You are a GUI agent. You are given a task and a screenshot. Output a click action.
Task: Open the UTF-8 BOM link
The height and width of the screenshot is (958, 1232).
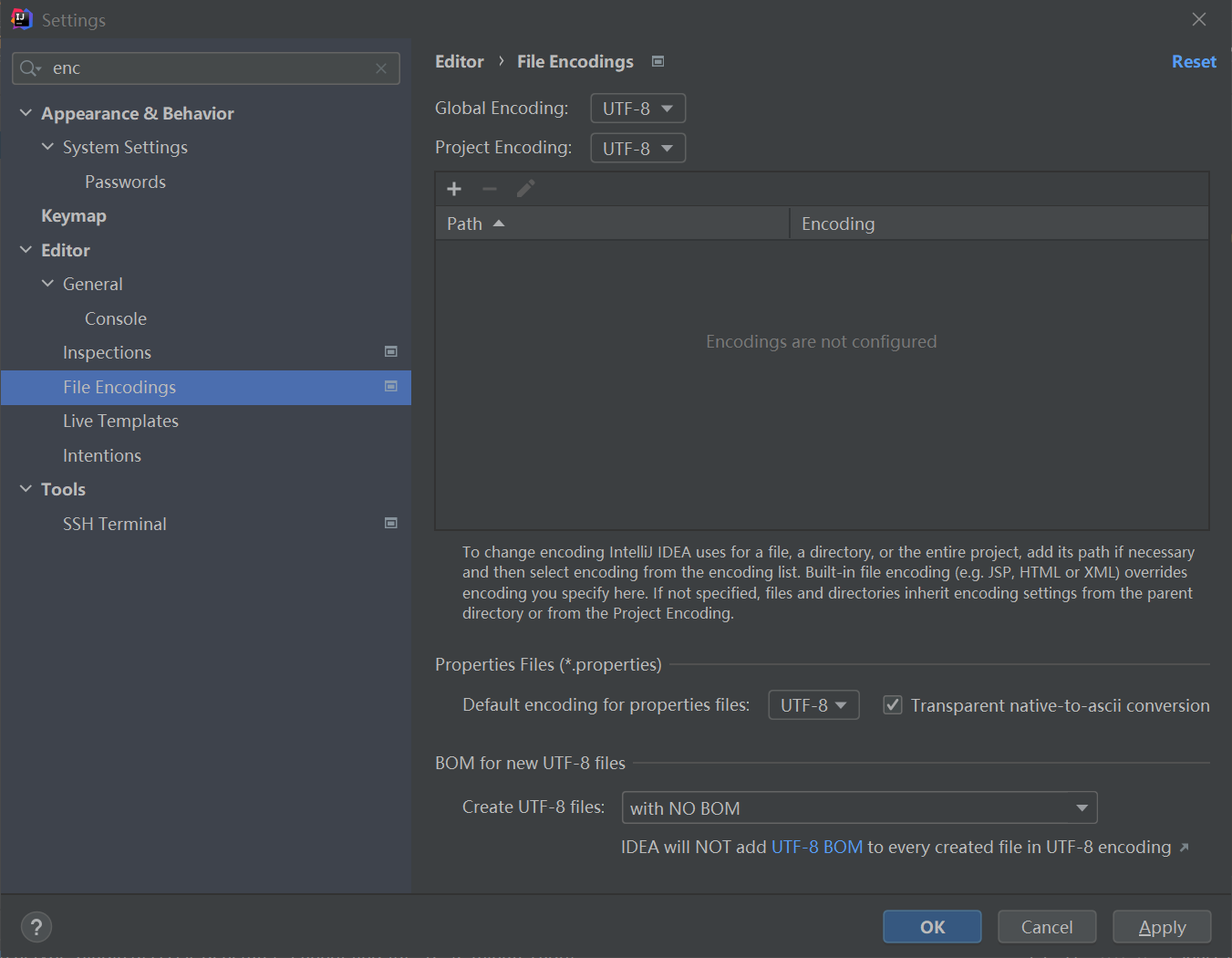pyautogui.click(x=817, y=848)
